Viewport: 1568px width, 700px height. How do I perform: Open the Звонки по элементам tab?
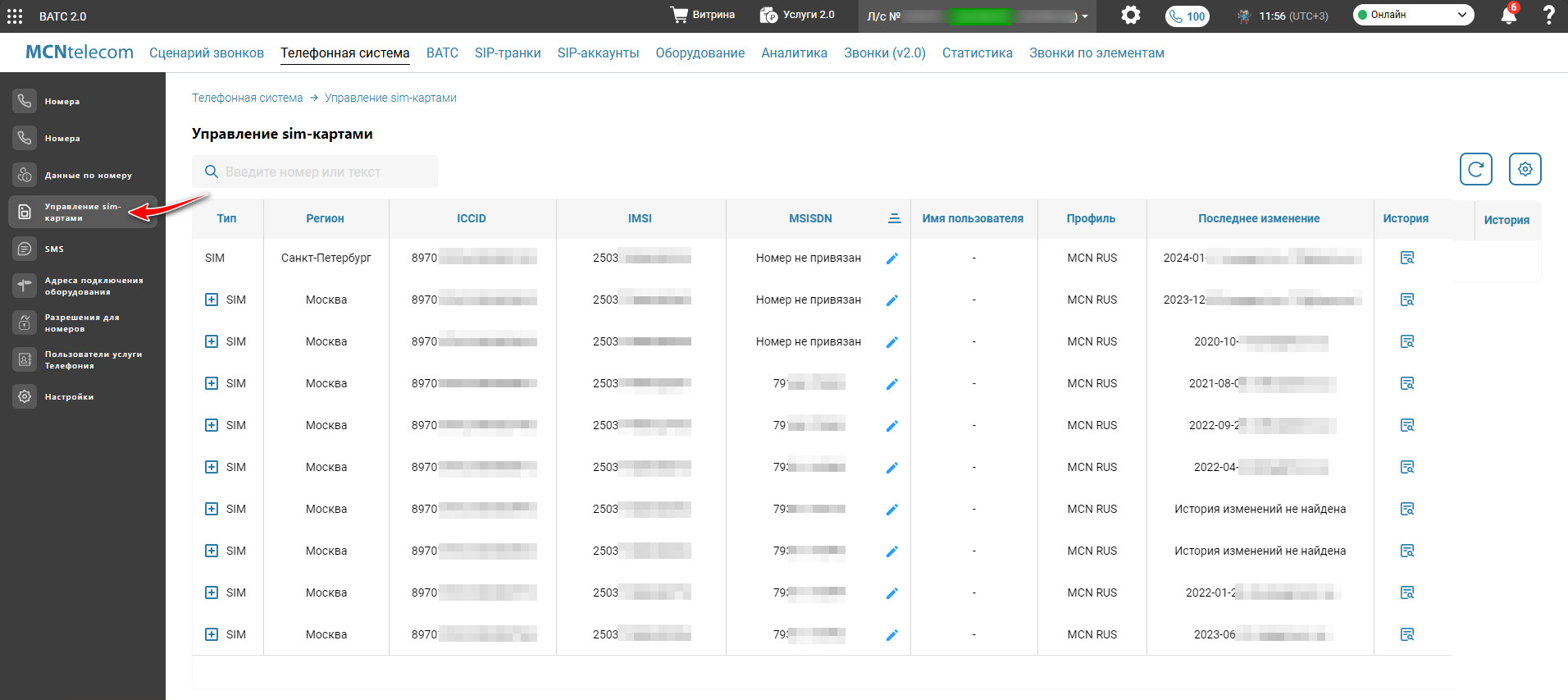pyautogui.click(x=1096, y=53)
